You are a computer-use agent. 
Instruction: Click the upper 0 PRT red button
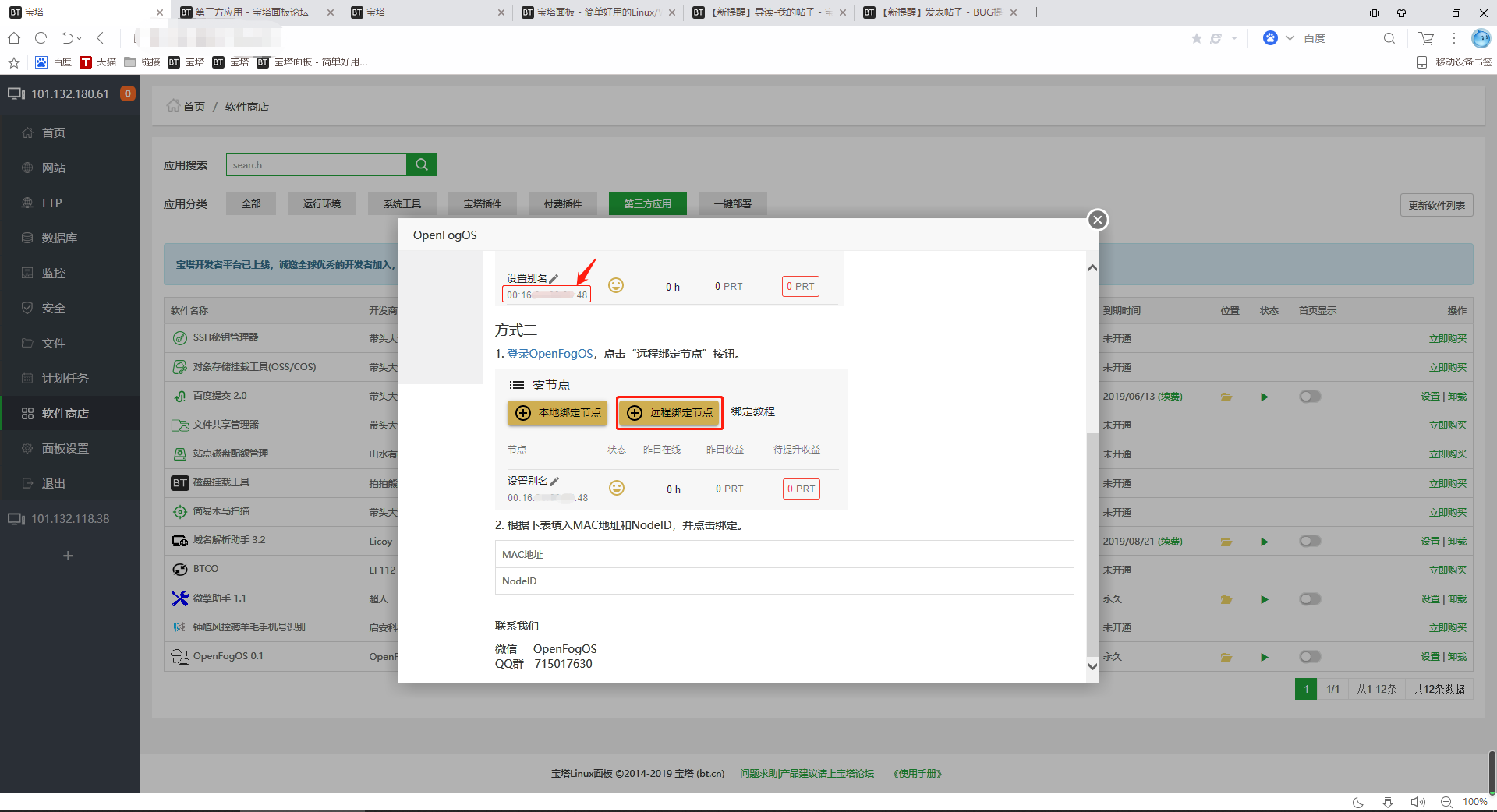click(x=801, y=287)
